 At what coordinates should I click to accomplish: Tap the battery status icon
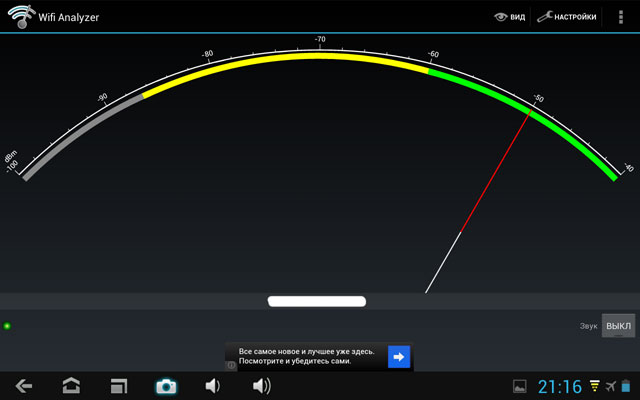tap(626, 386)
